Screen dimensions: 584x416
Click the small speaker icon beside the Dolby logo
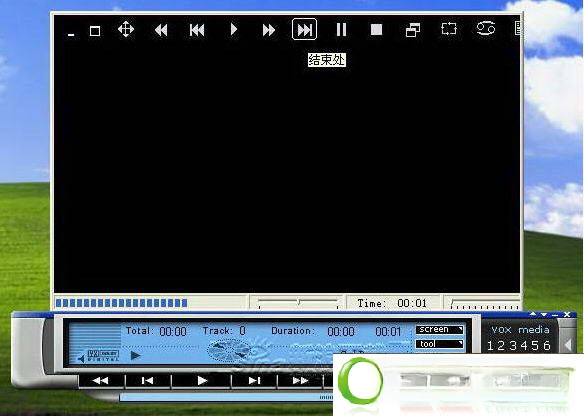point(81,359)
